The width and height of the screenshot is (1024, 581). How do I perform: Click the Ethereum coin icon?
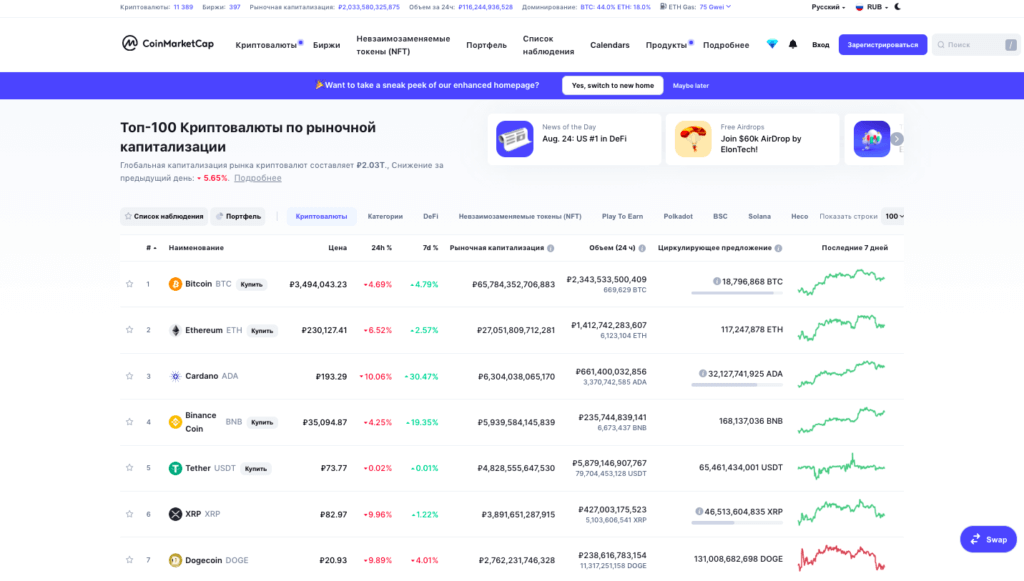click(175, 330)
